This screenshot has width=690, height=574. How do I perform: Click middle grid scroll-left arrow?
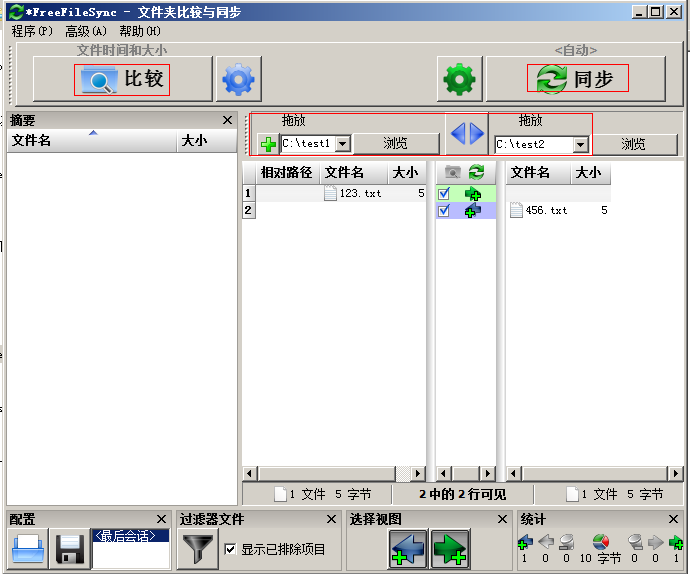[x=443, y=474]
